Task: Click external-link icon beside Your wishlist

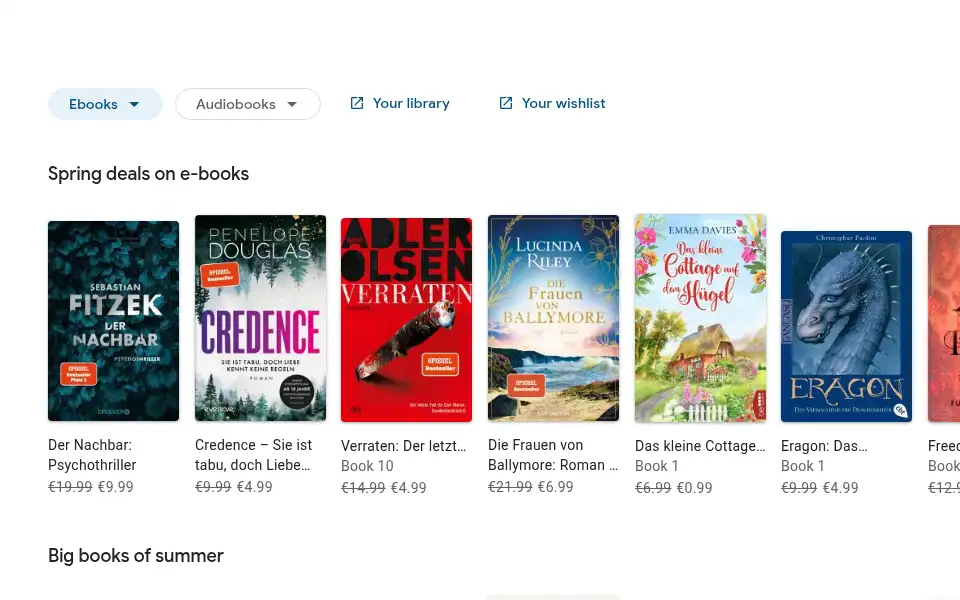Action: [x=506, y=103]
